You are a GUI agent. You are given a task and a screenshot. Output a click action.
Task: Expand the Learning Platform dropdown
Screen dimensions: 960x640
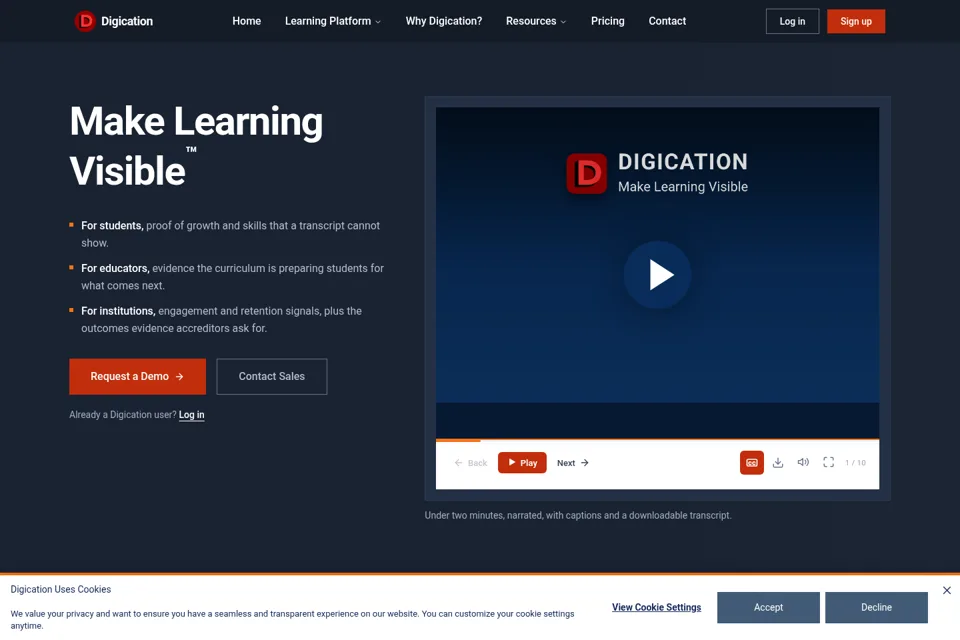click(332, 21)
